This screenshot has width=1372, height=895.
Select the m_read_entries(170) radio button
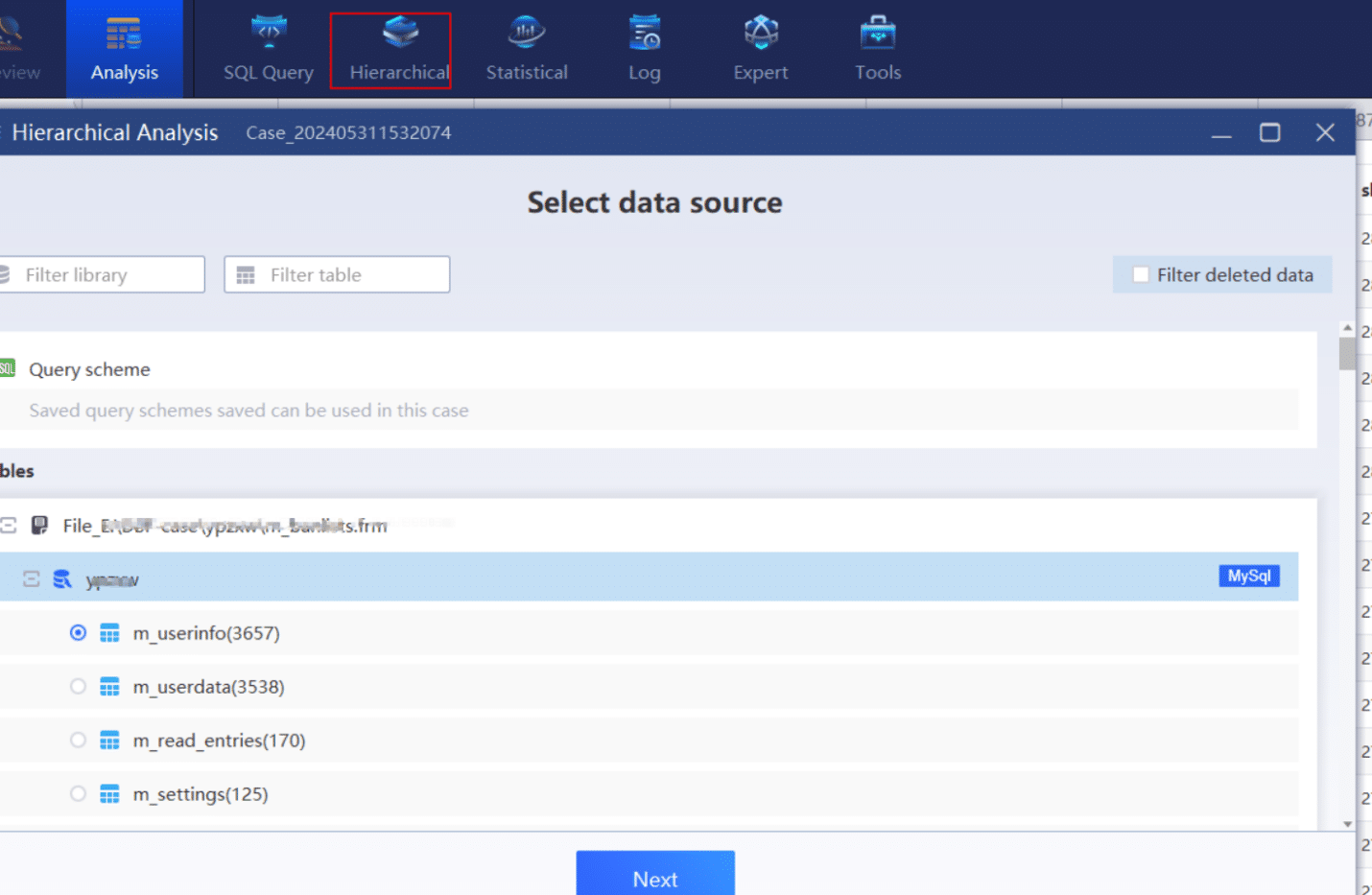tap(79, 741)
